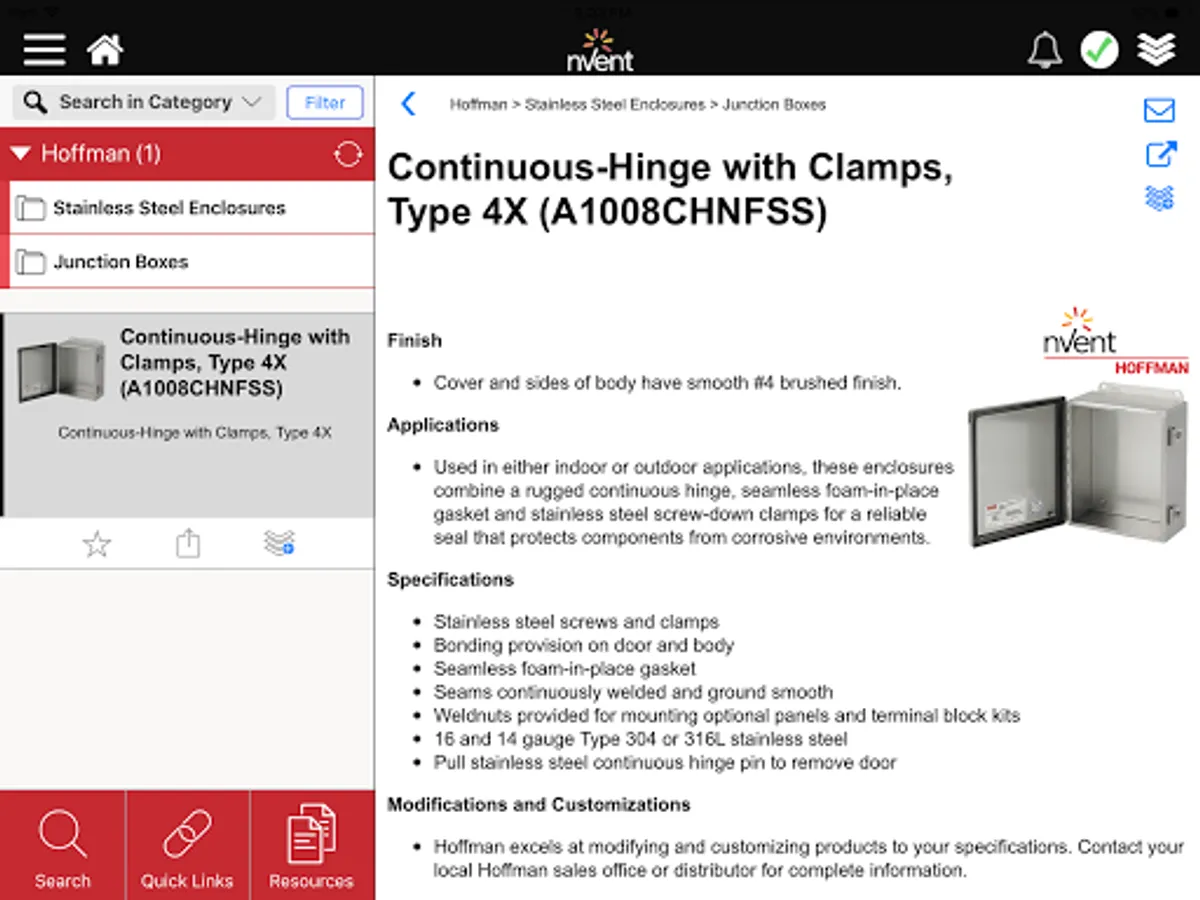This screenshot has height=900, width=1200.
Task: Click Stainless Steel Enclosures in breadcrumb
Action: coord(615,104)
